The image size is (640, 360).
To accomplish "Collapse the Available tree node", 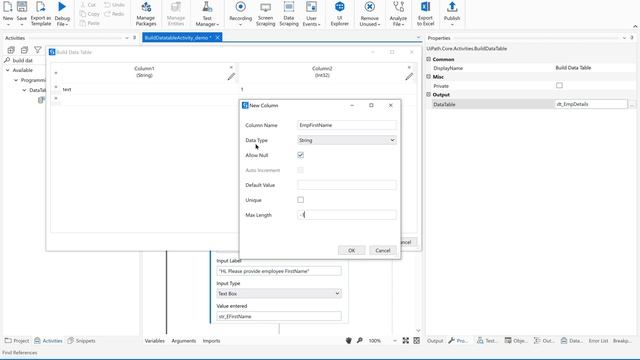I will pos(7,70).
